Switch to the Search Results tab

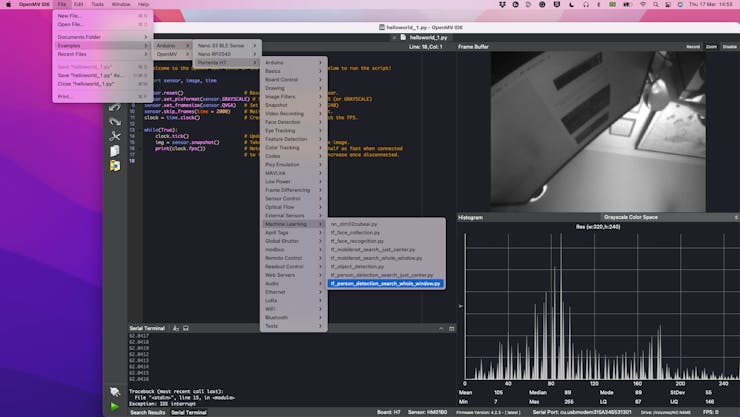coord(147,412)
